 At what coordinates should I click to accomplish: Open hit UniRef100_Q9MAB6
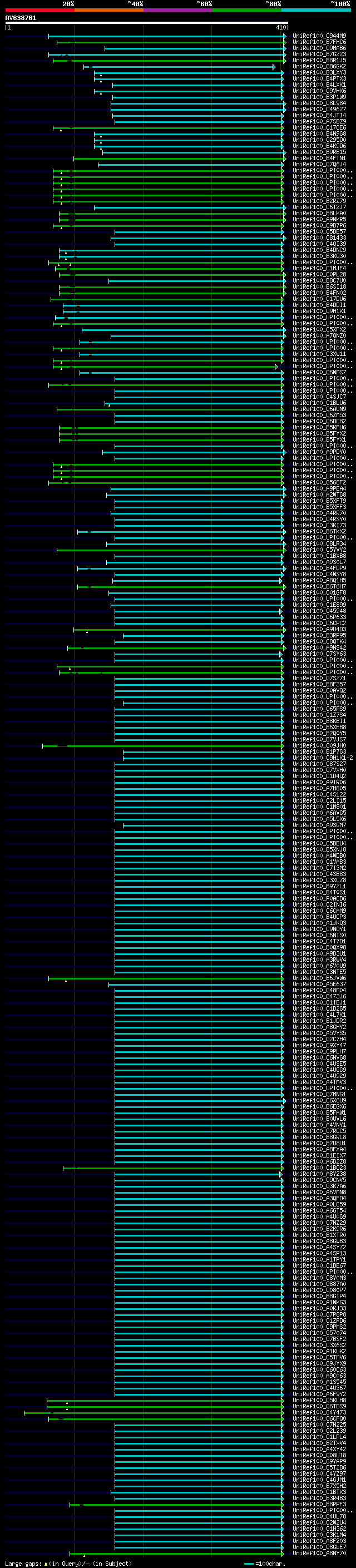319,48
